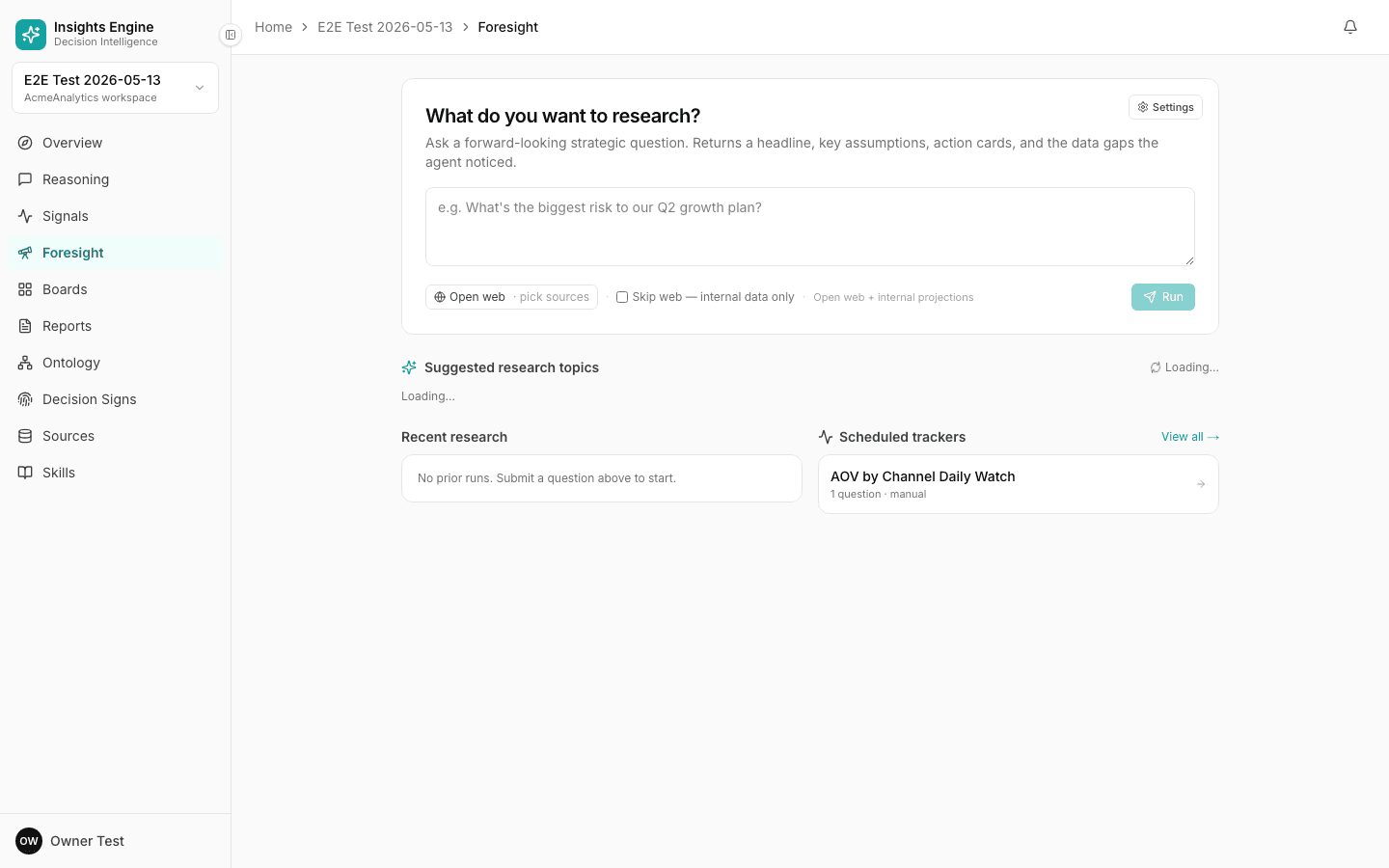This screenshot has width=1389, height=868.
Task: Expand the E2E Test workspace switcher
Action: click(x=115, y=88)
